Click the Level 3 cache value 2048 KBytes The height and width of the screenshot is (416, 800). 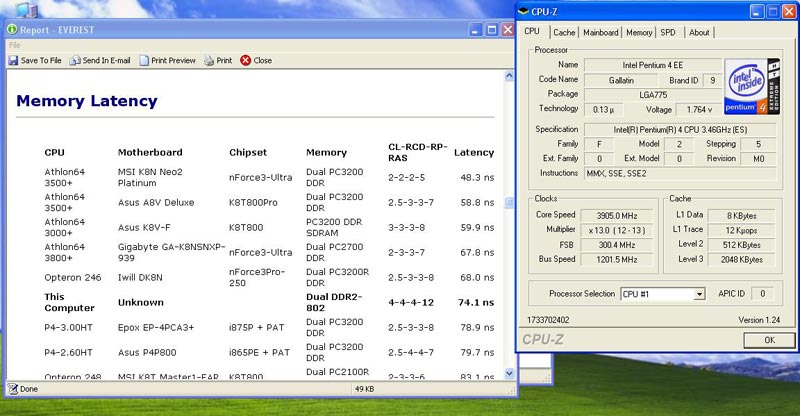[x=741, y=260]
